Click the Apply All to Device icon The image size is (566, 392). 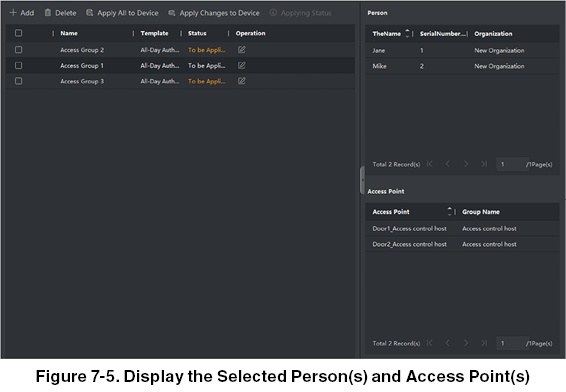pos(89,13)
